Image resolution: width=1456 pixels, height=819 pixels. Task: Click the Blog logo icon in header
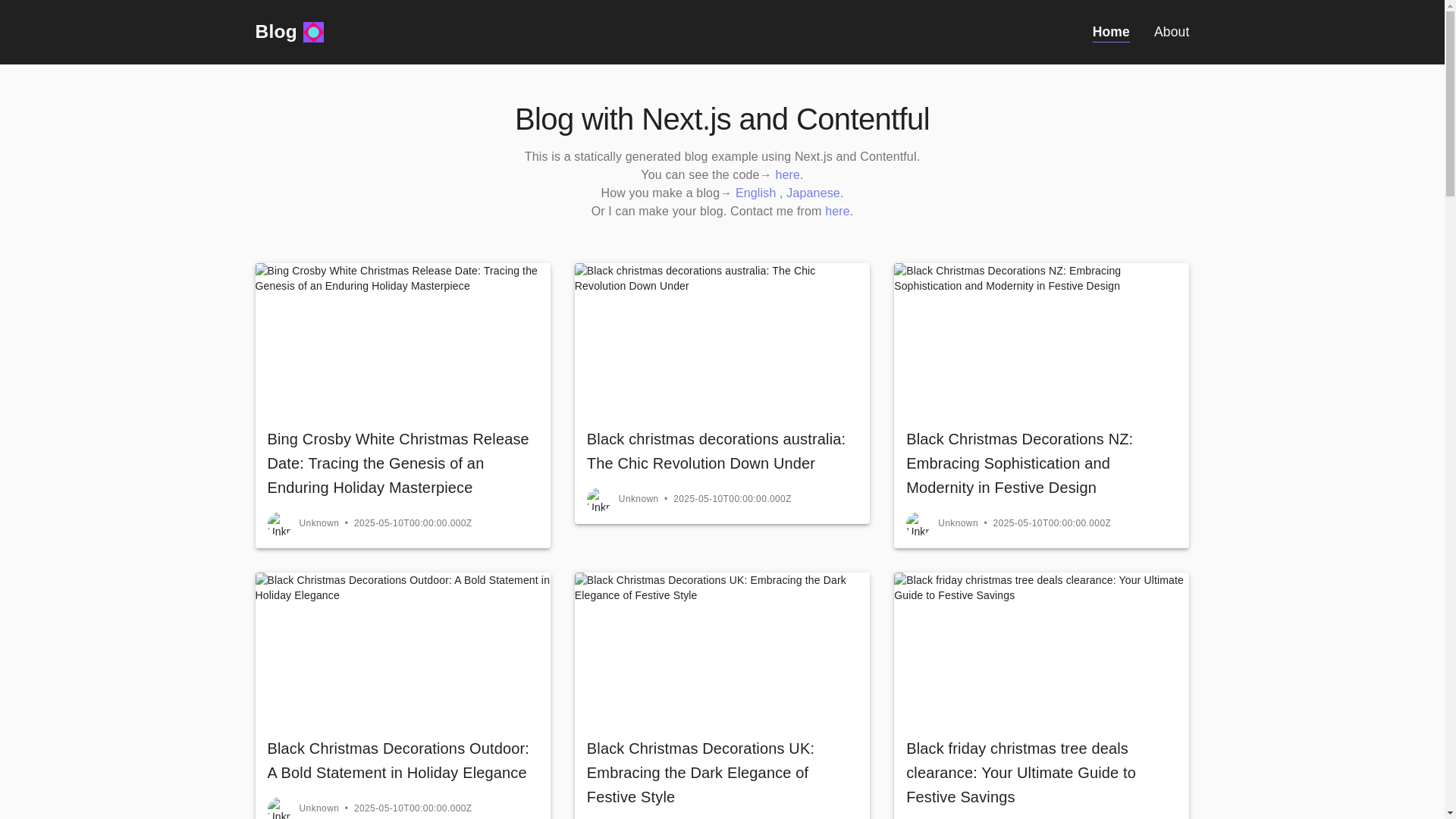pyautogui.click(x=313, y=32)
